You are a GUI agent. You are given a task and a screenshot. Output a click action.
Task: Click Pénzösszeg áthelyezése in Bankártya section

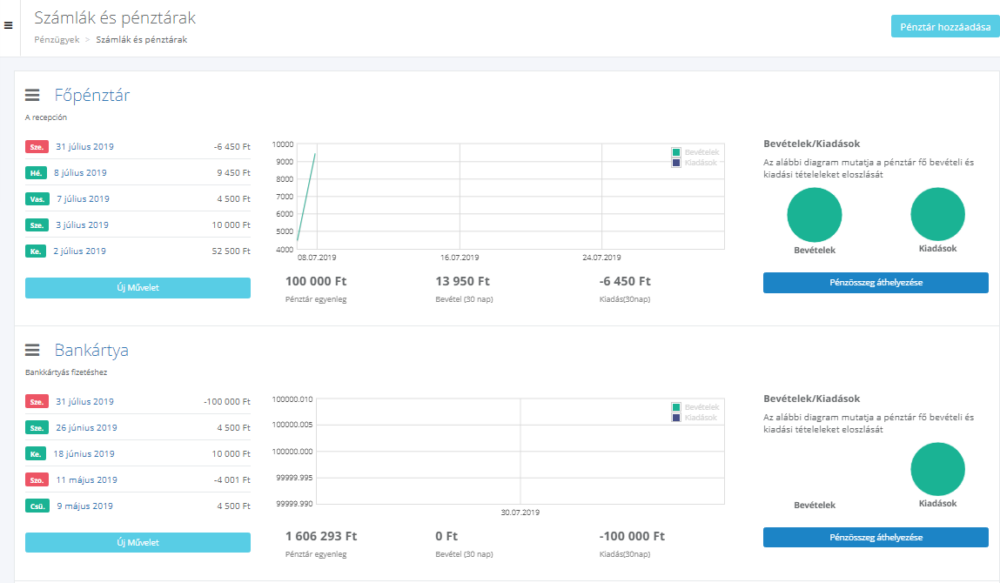coord(875,537)
